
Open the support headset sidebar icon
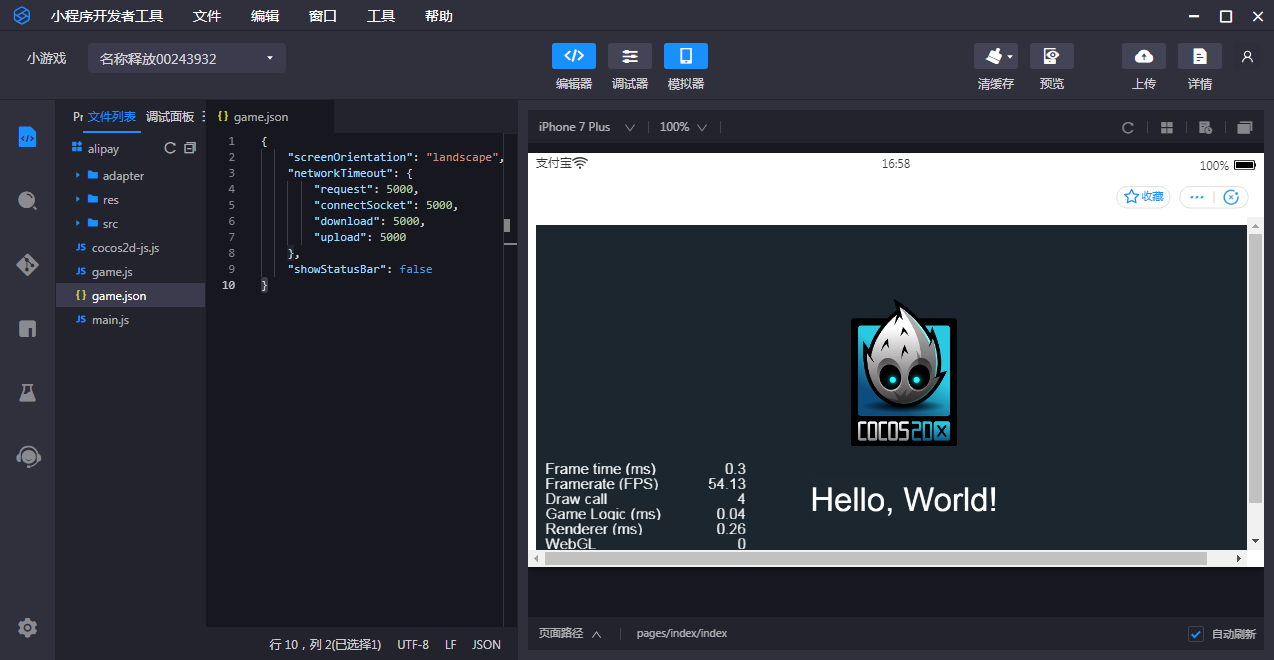click(28, 457)
